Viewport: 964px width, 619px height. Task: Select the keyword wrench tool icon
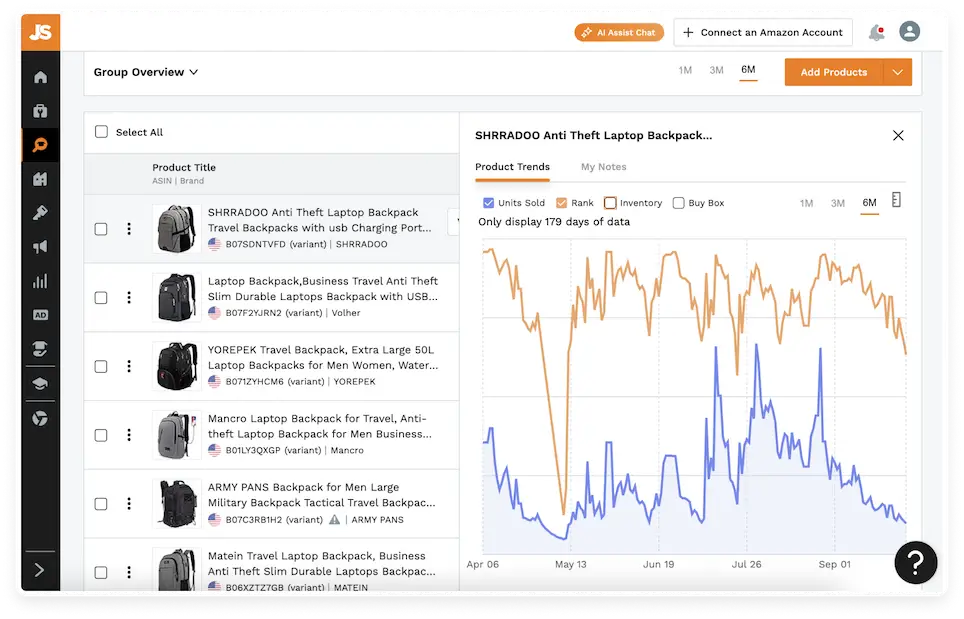[40, 213]
